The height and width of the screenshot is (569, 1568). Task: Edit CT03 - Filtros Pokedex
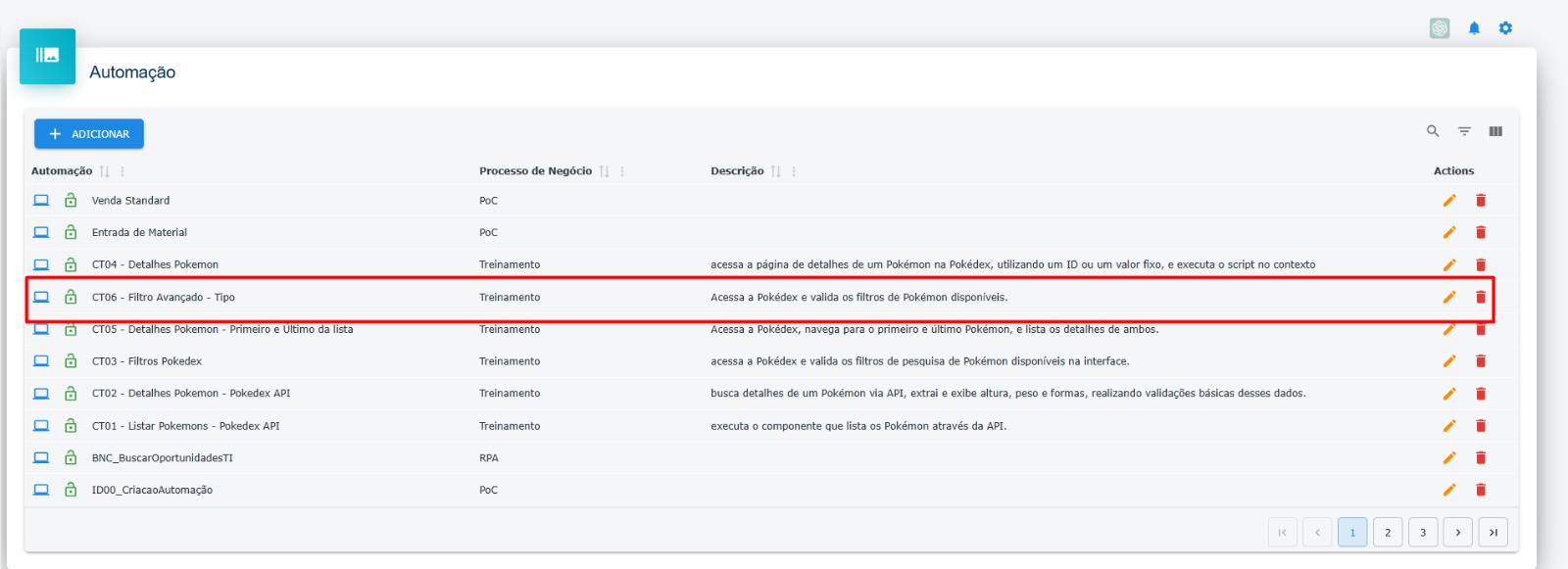1449,361
